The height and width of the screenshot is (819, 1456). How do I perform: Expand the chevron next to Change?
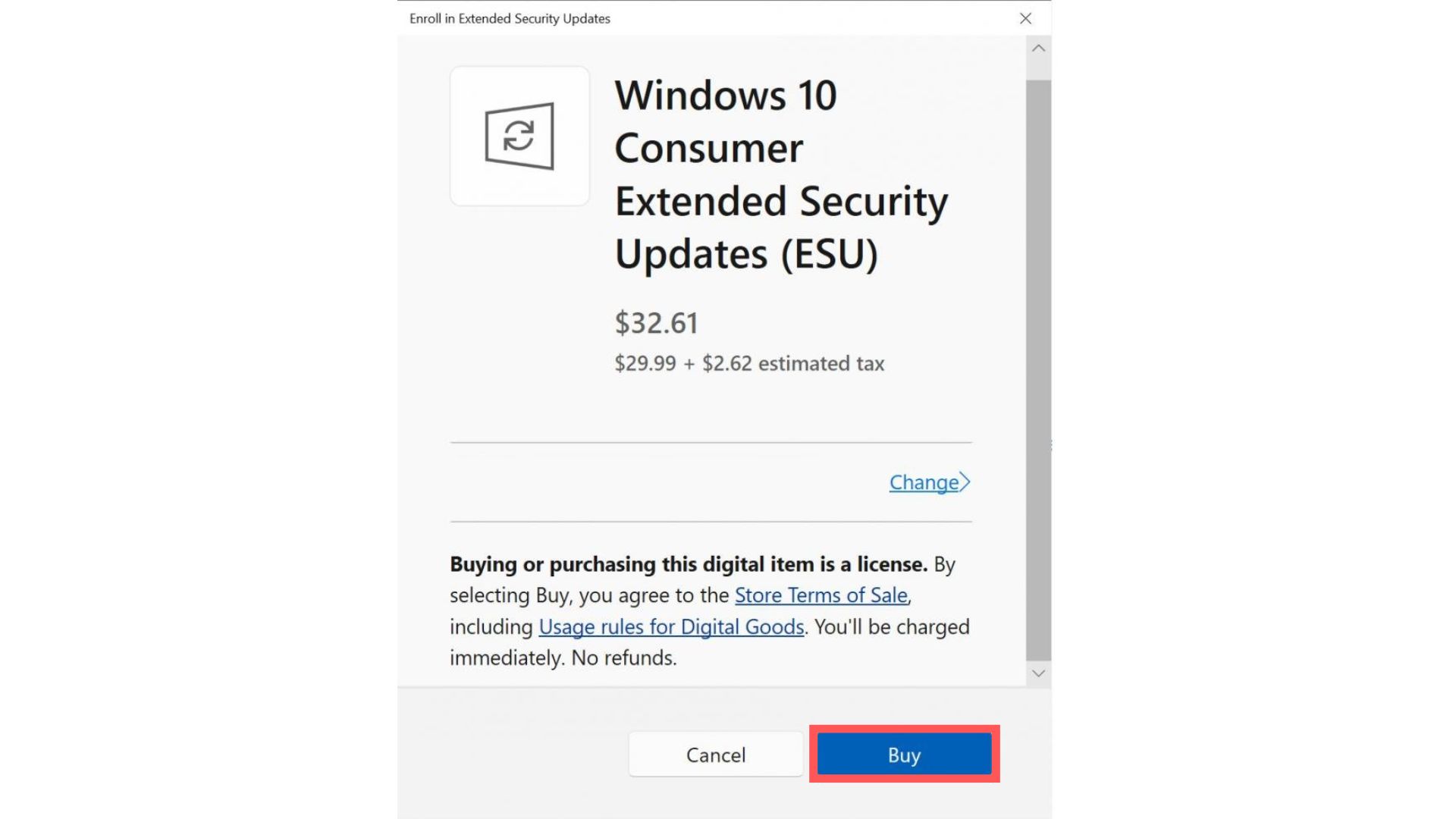(965, 481)
